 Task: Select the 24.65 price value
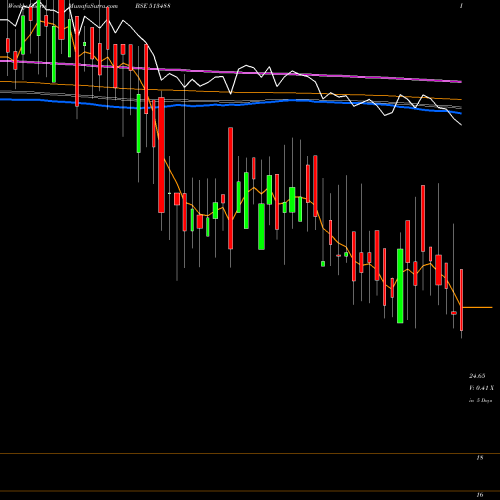[477, 376]
